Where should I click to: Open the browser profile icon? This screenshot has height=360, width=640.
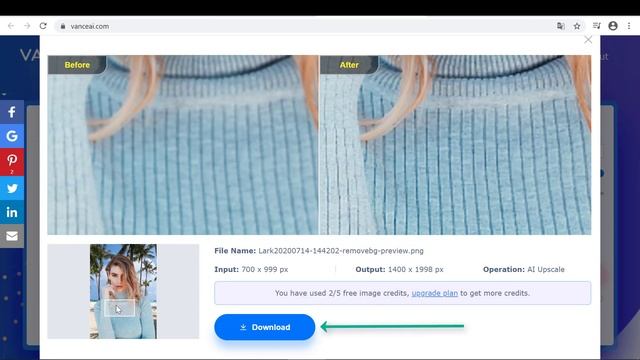[x=613, y=26]
